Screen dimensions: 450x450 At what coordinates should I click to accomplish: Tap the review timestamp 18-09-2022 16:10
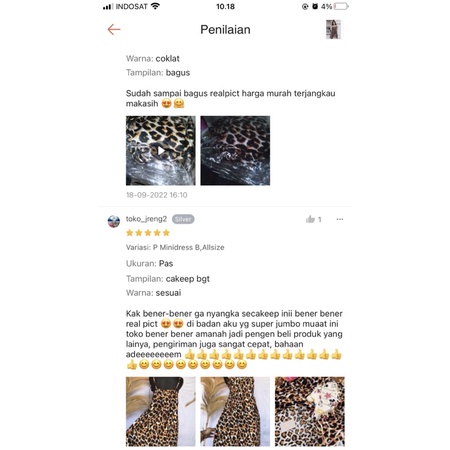coord(157,195)
